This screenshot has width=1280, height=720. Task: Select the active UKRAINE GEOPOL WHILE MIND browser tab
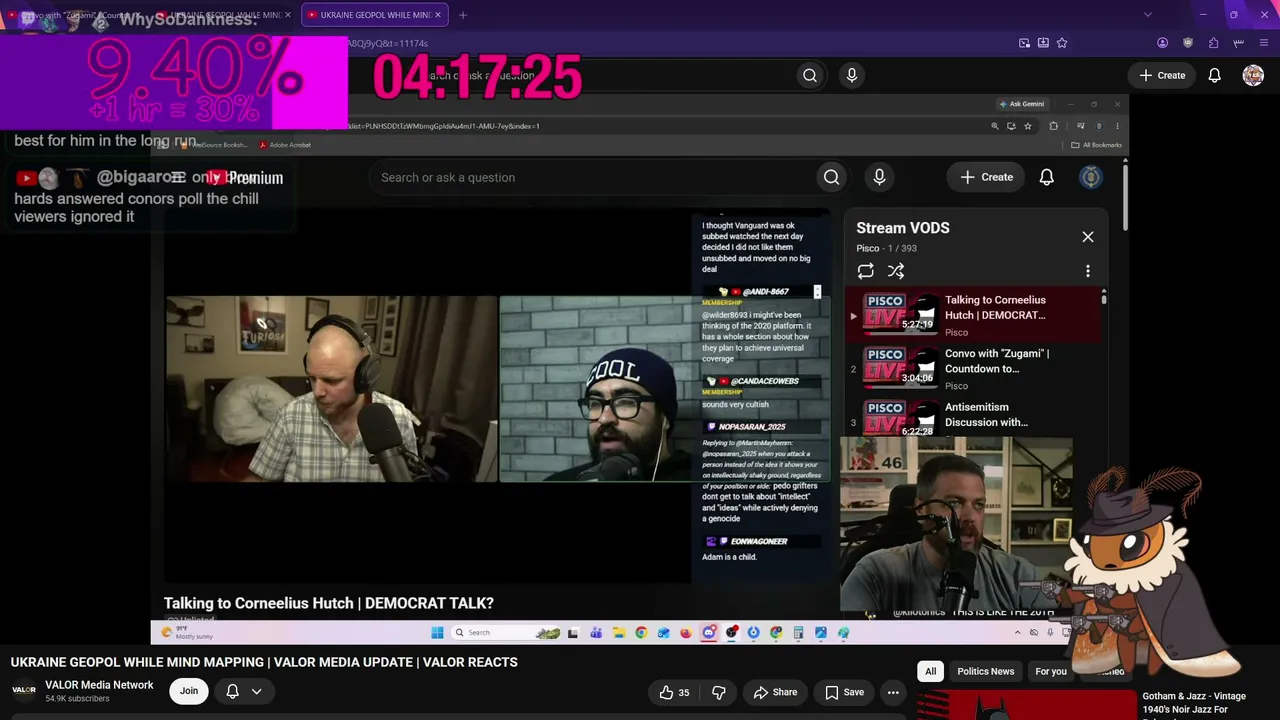(x=374, y=15)
